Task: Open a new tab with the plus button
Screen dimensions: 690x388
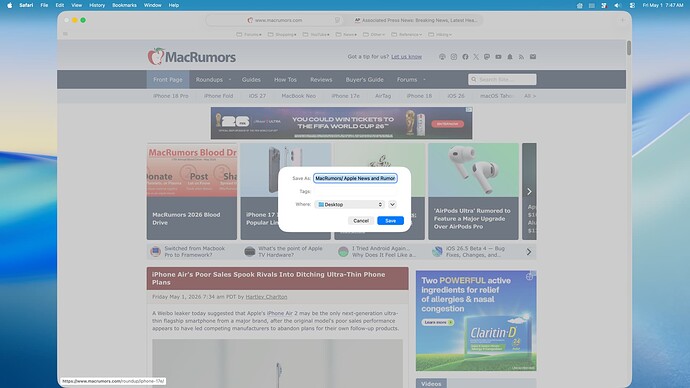Action: (x=622, y=20)
